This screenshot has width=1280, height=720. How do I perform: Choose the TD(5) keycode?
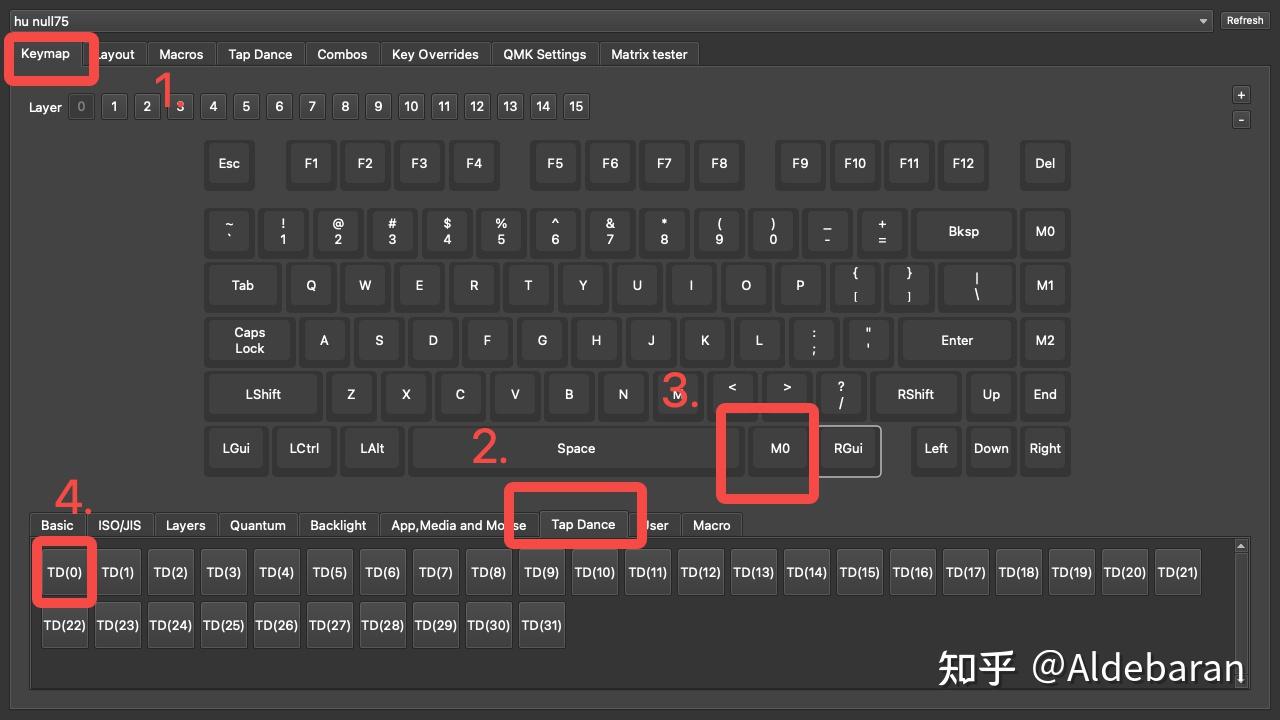tap(330, 572)
